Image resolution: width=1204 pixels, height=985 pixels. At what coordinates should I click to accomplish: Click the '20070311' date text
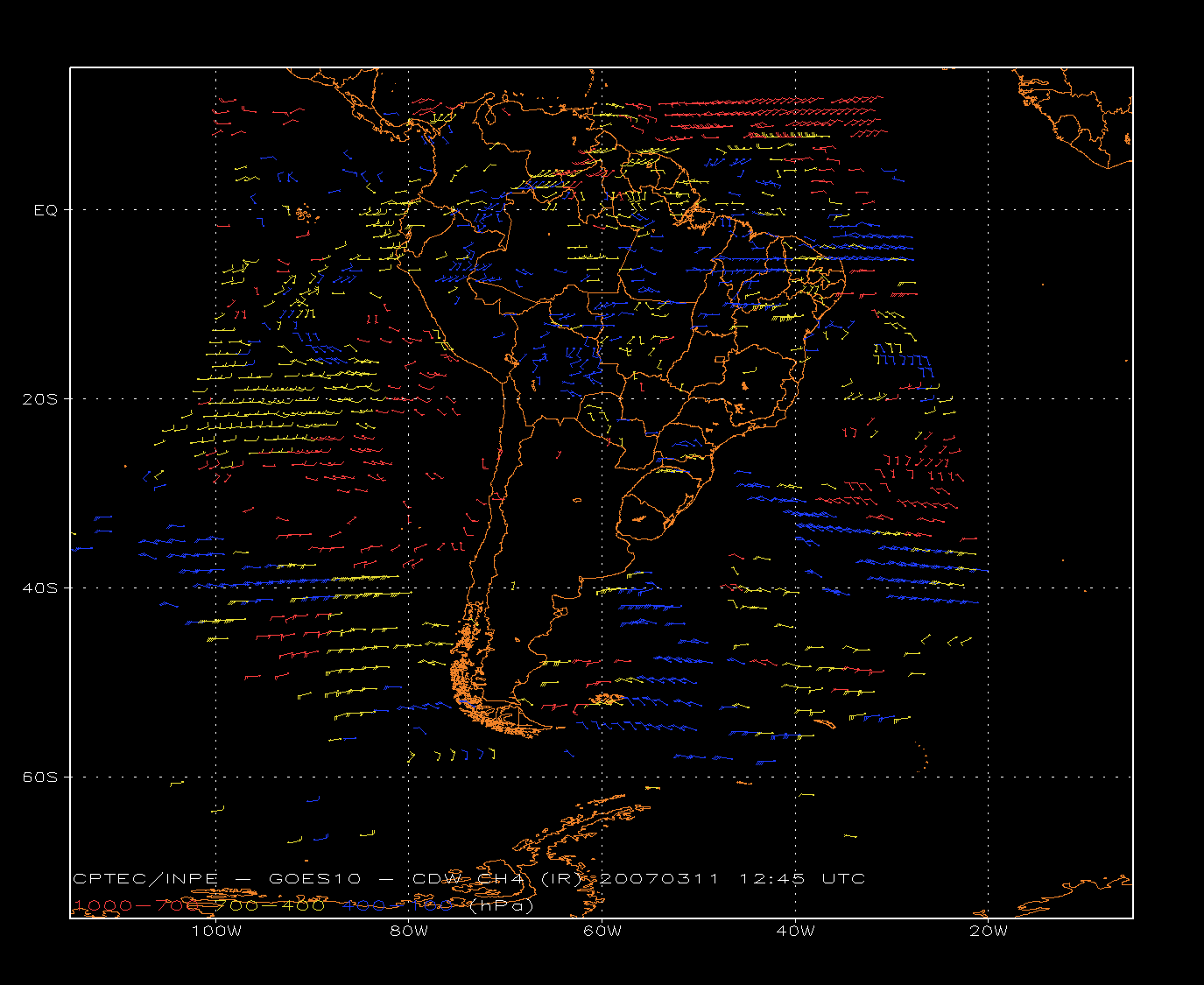(x=658, y=878)
